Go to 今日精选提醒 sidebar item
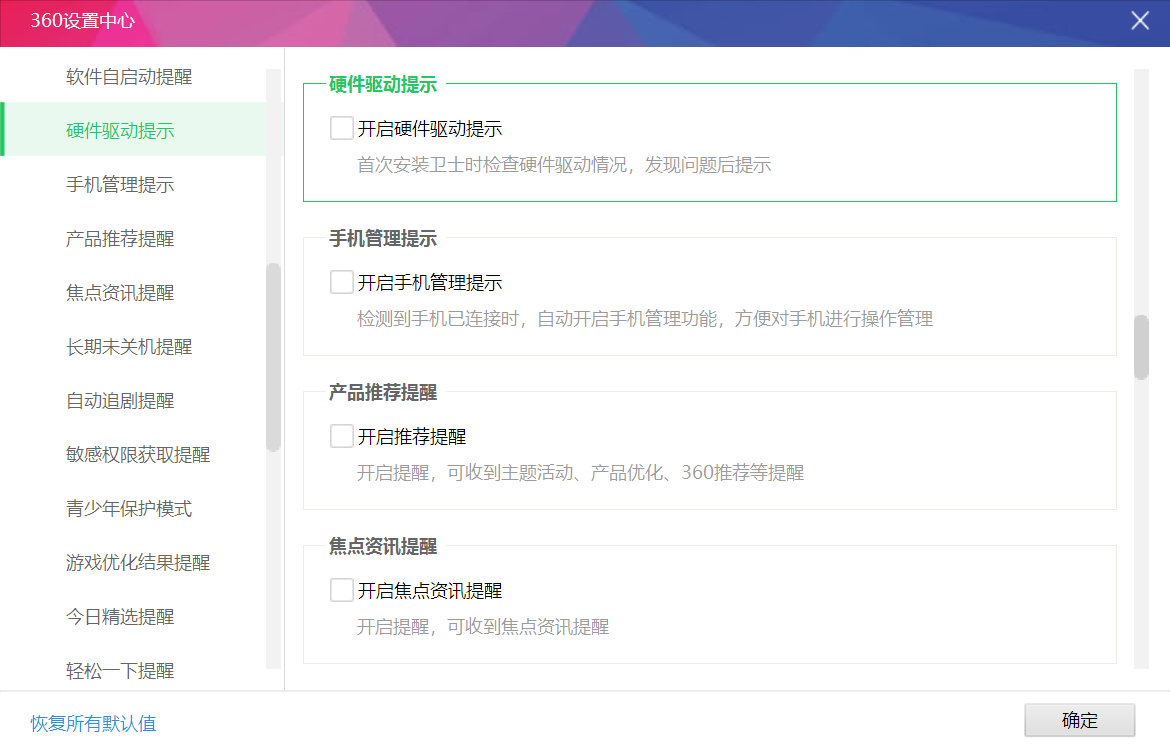This screenshot has height=750, width=1170. [120, 617]
